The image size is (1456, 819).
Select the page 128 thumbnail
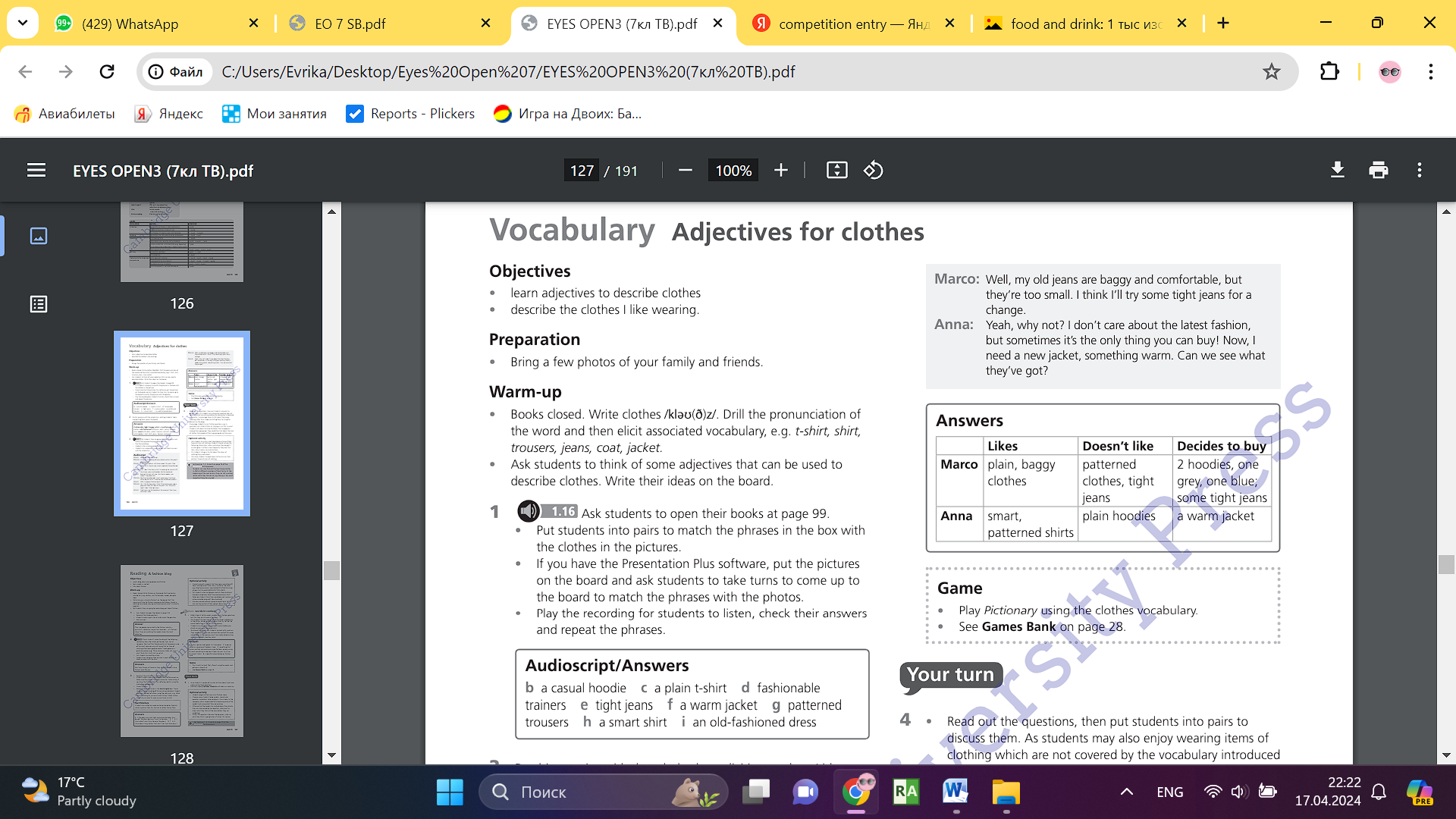coord(182,651)
